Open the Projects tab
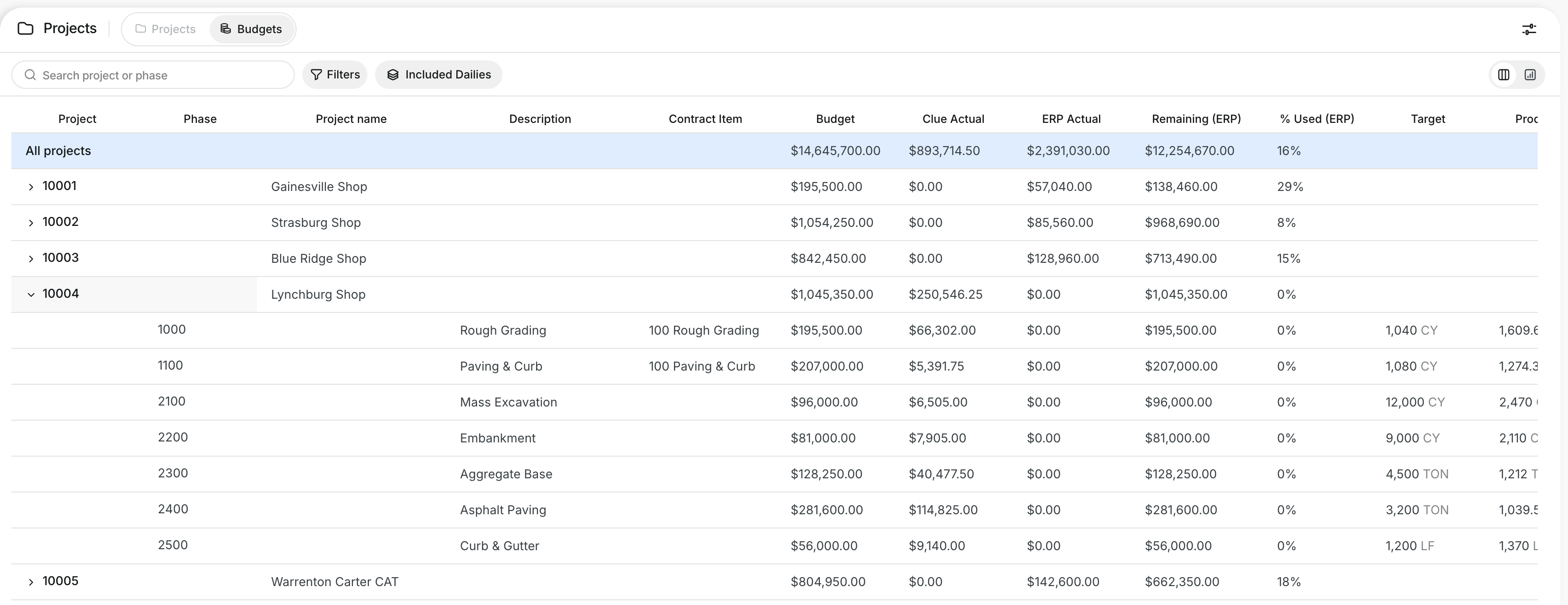The image size is (1568, 605). [x=165, y=29]
